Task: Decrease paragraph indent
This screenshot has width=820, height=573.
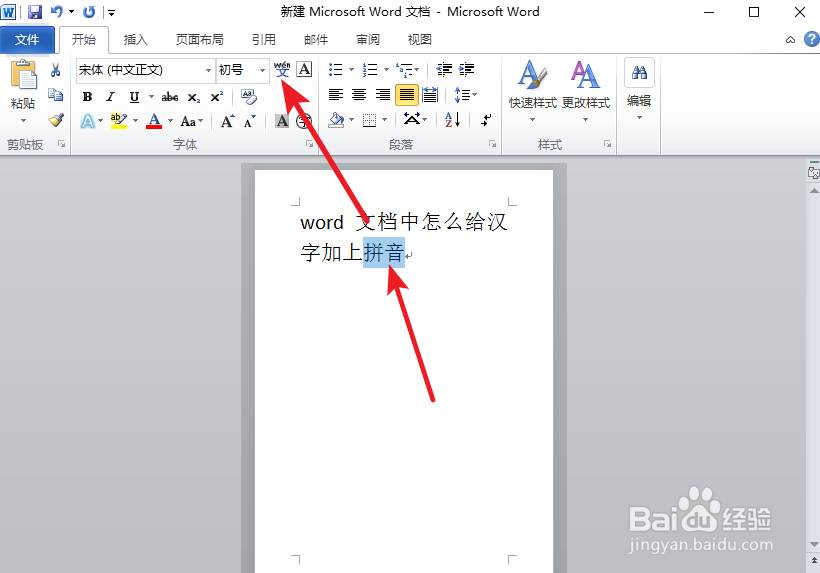Action: (444, 69)
